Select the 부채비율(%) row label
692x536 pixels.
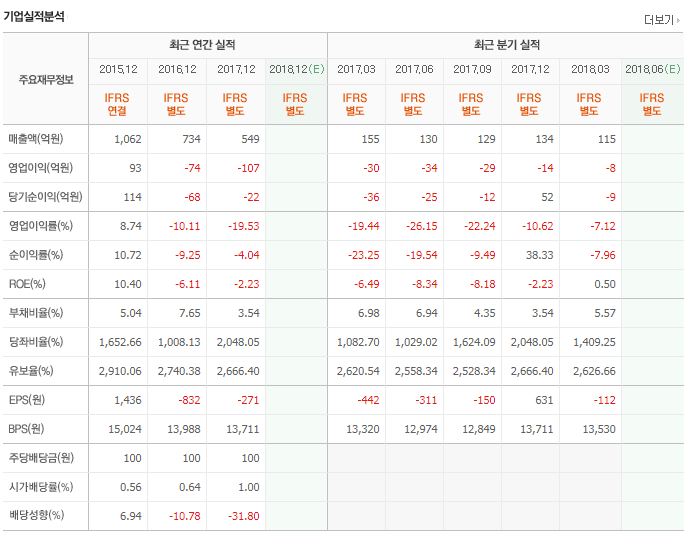coord(36,313)
